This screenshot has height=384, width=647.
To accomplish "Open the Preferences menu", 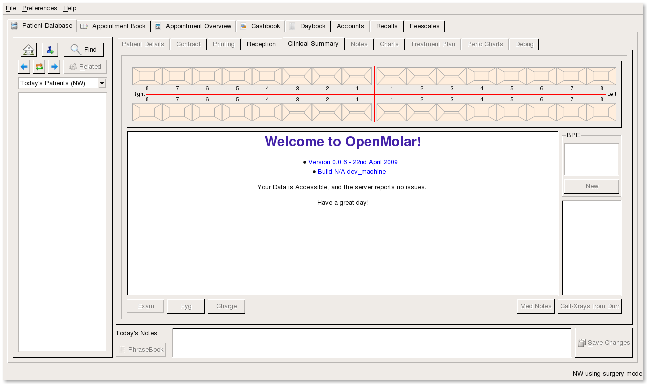I will pos(40,8).
